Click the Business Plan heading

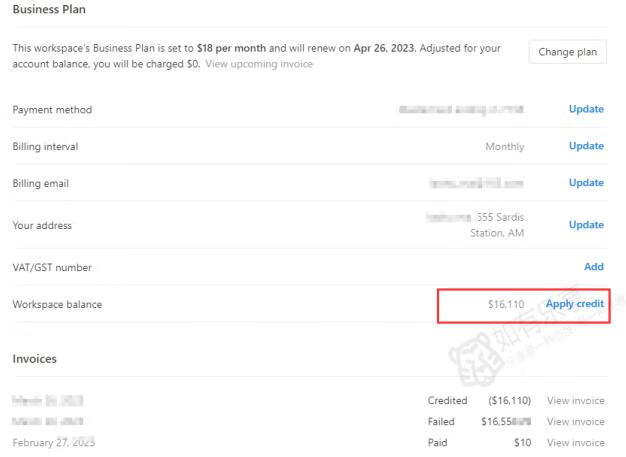[49, 10]
